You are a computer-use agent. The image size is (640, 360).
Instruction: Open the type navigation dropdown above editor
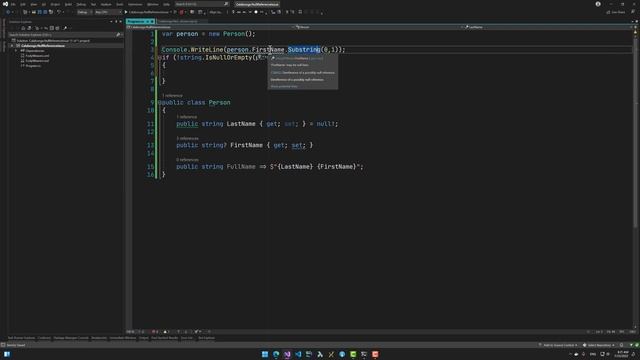380,27
